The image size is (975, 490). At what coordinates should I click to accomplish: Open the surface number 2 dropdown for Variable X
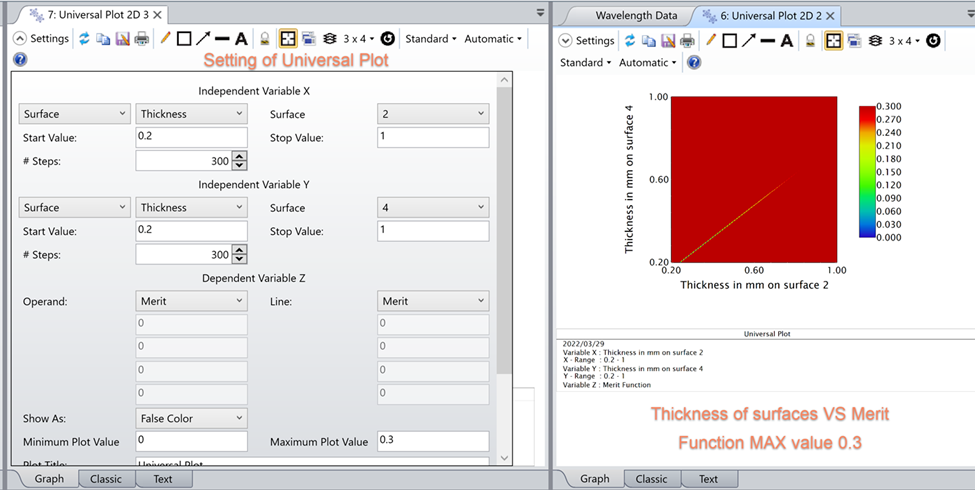tap(433, 114)
